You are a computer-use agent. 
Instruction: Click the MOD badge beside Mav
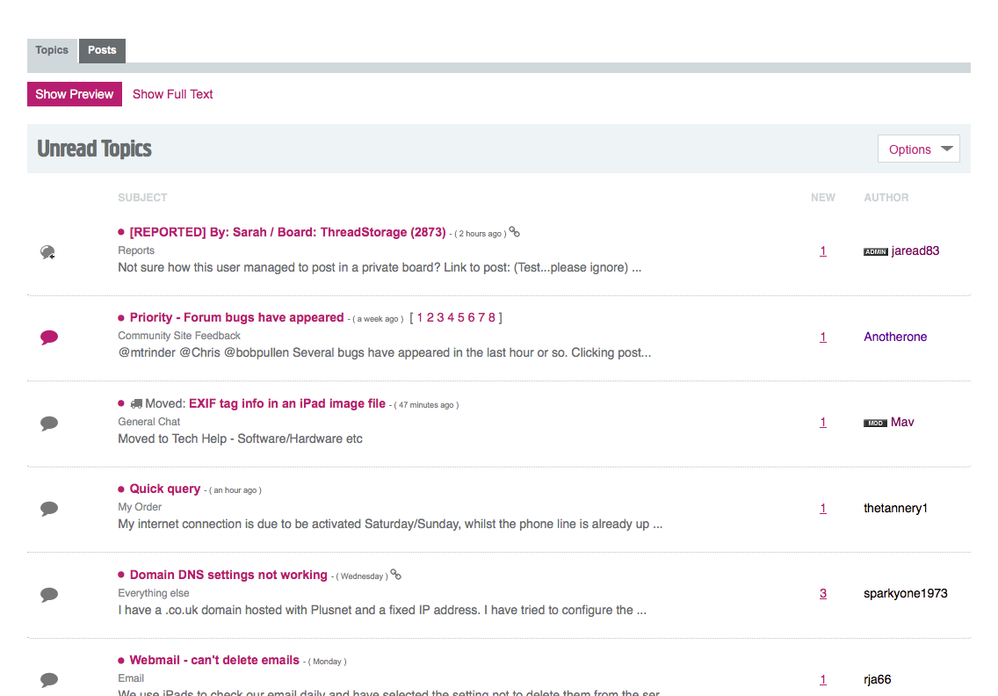[875, 423]
